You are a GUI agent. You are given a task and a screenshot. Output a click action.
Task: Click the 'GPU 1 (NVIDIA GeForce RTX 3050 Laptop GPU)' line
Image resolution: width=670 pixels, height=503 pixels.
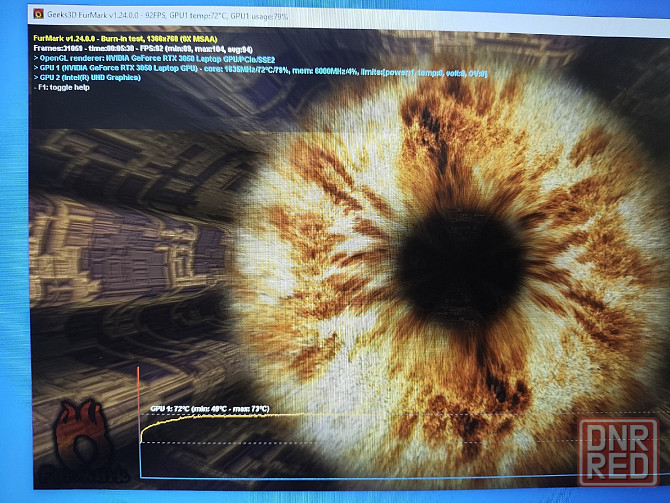[260, 70]
